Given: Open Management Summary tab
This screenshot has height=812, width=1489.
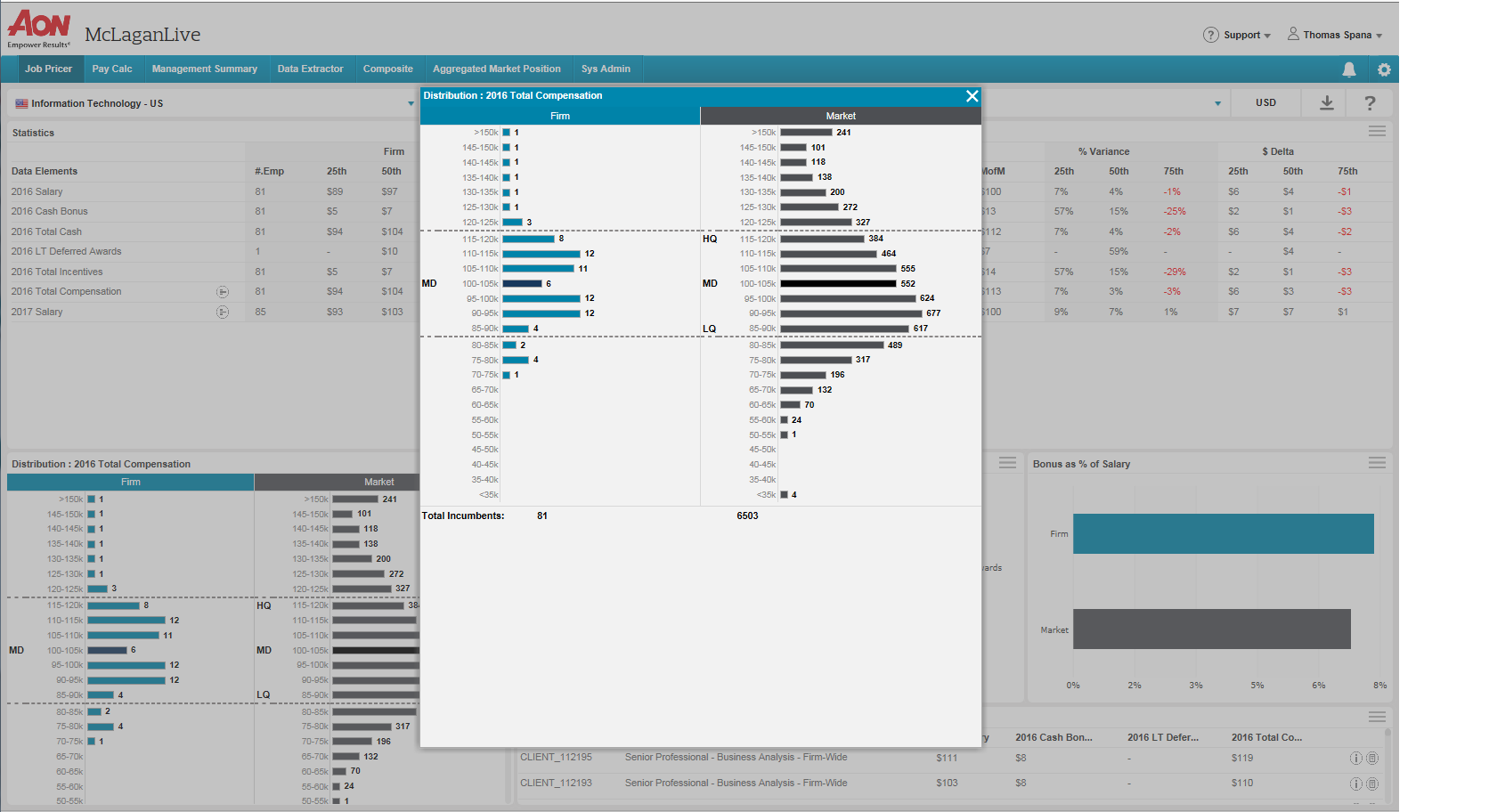Looking at the screenshot, I should coord(205,69).
